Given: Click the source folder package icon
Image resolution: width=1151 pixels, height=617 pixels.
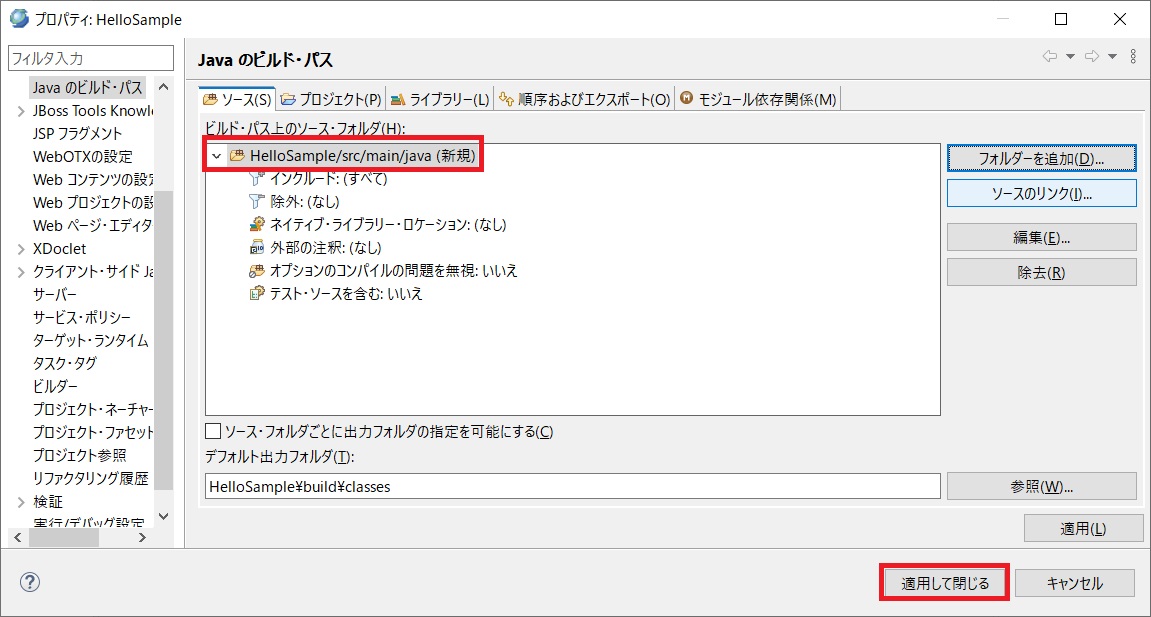Looking at the screenshot, I should click(237, 156).
